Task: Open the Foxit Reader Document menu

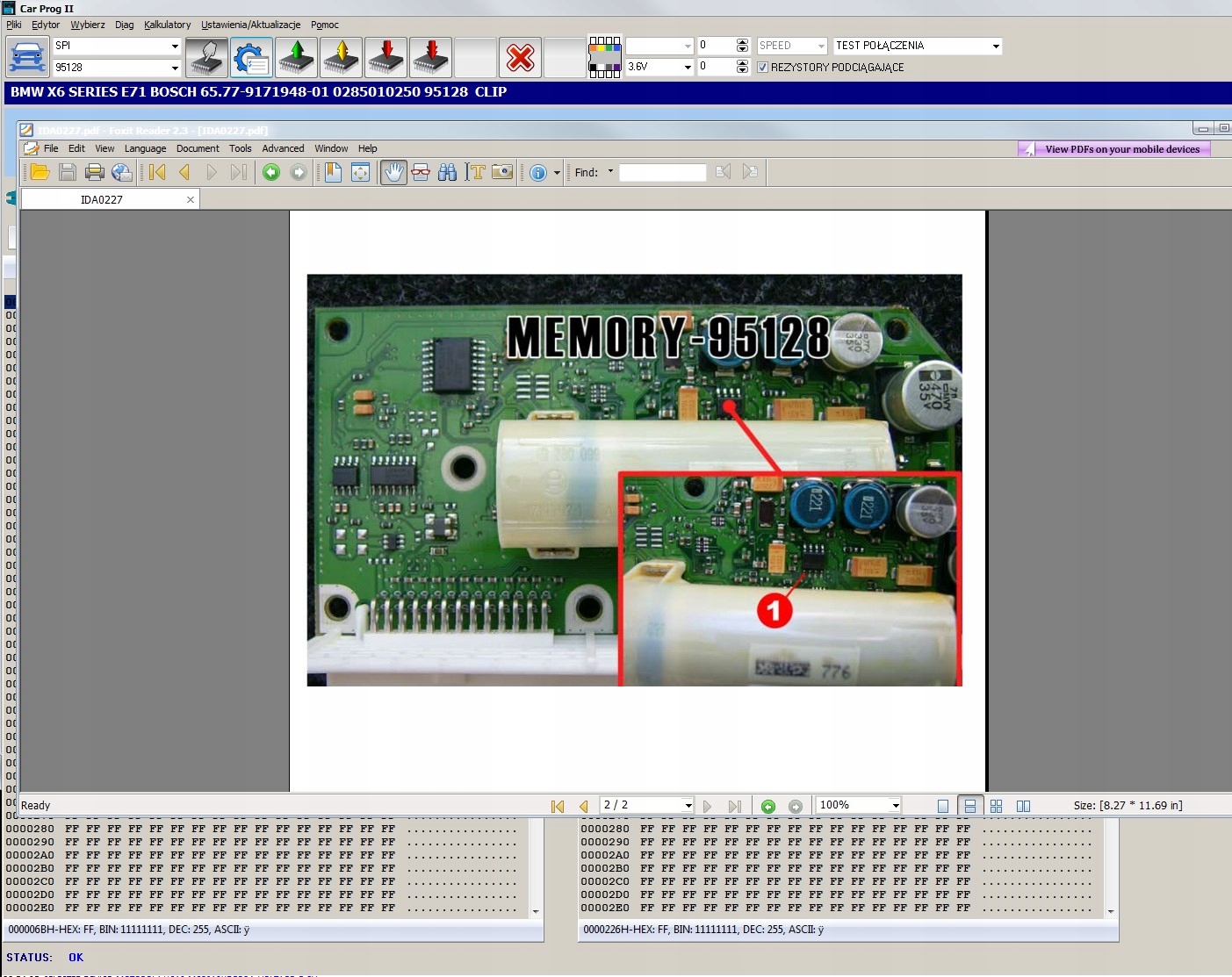Action: 198,148
